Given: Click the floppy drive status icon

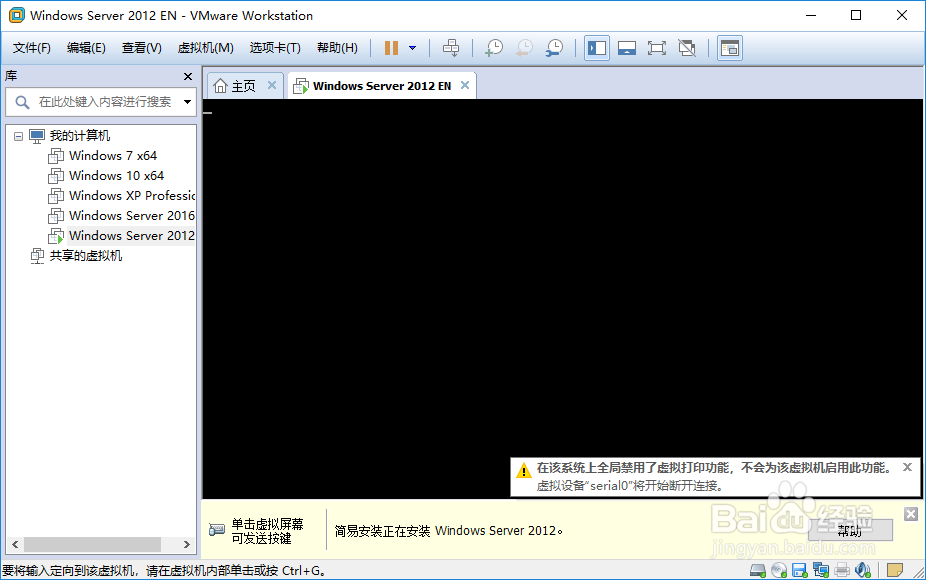Looking at the screenshot, I should 799,570.
